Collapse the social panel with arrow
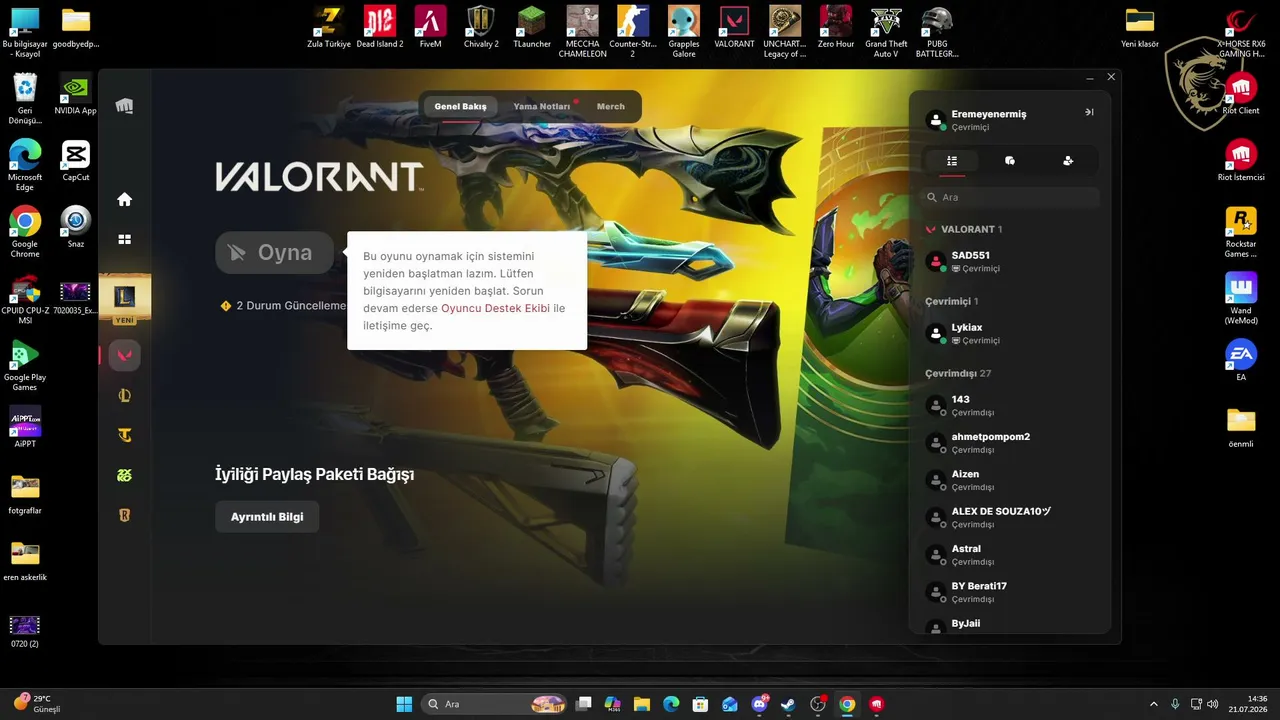The image size is (1280, 720). coord(1089,112)
